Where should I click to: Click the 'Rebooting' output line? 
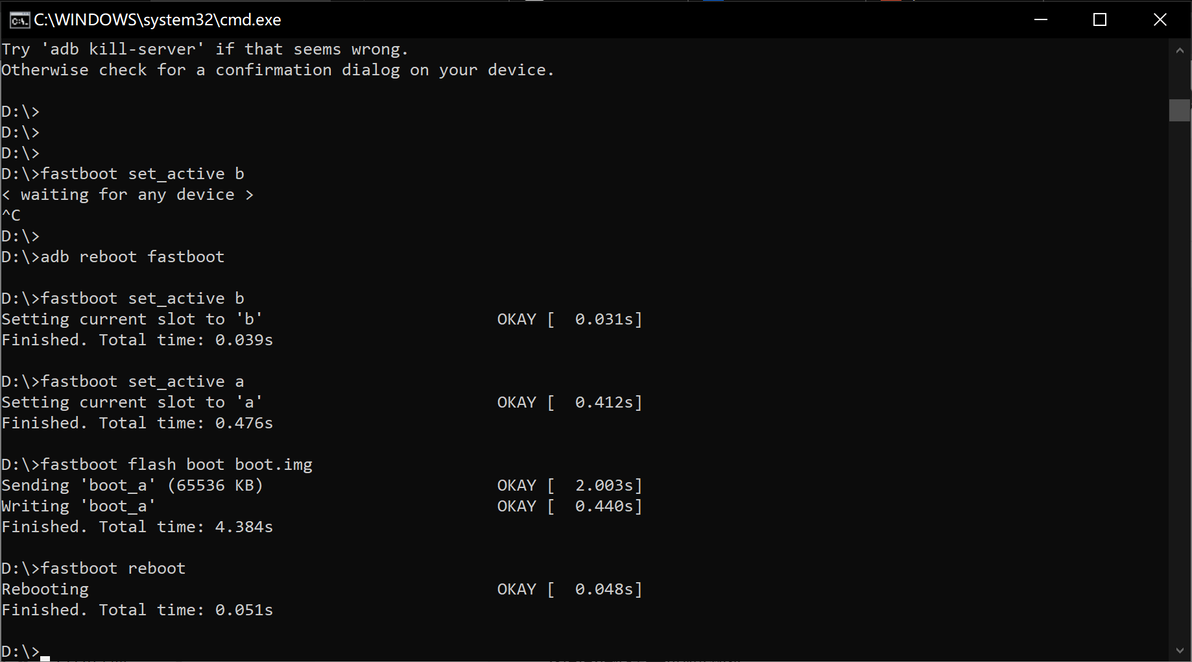pos(45,589)
